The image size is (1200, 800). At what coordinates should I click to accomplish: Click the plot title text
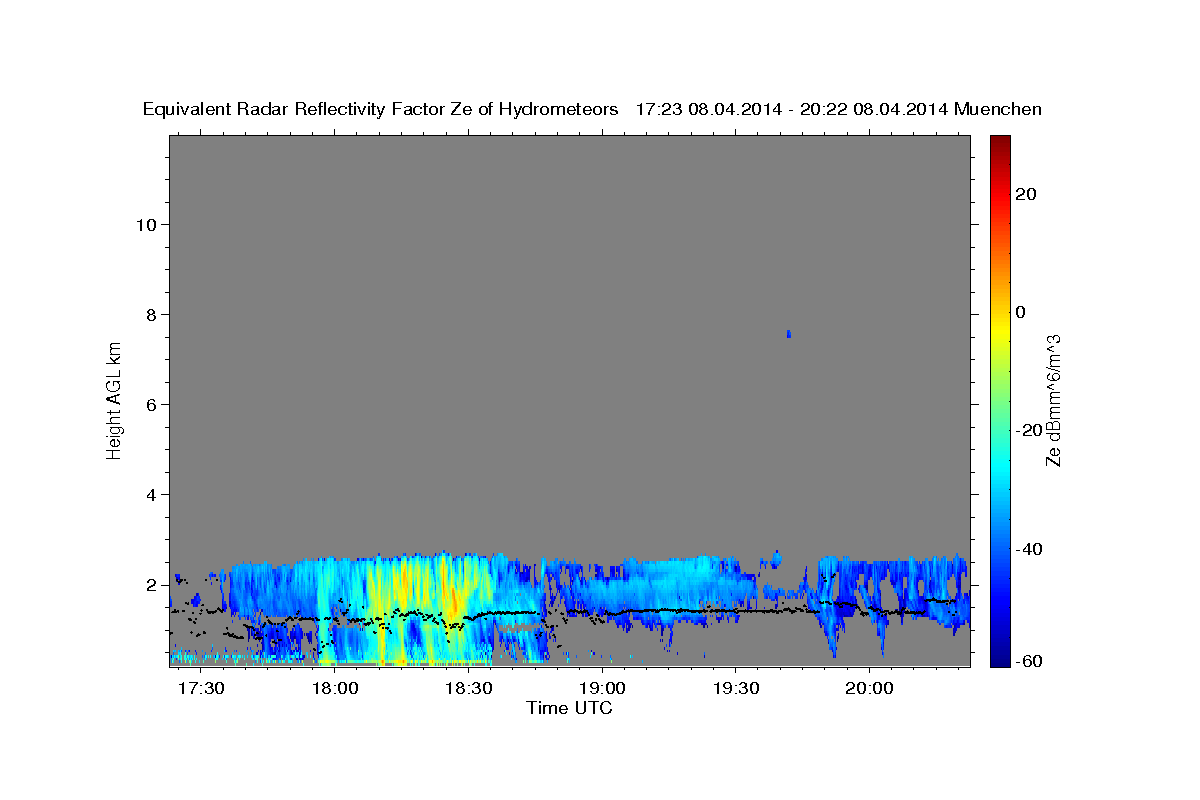(x=593, y=109)
